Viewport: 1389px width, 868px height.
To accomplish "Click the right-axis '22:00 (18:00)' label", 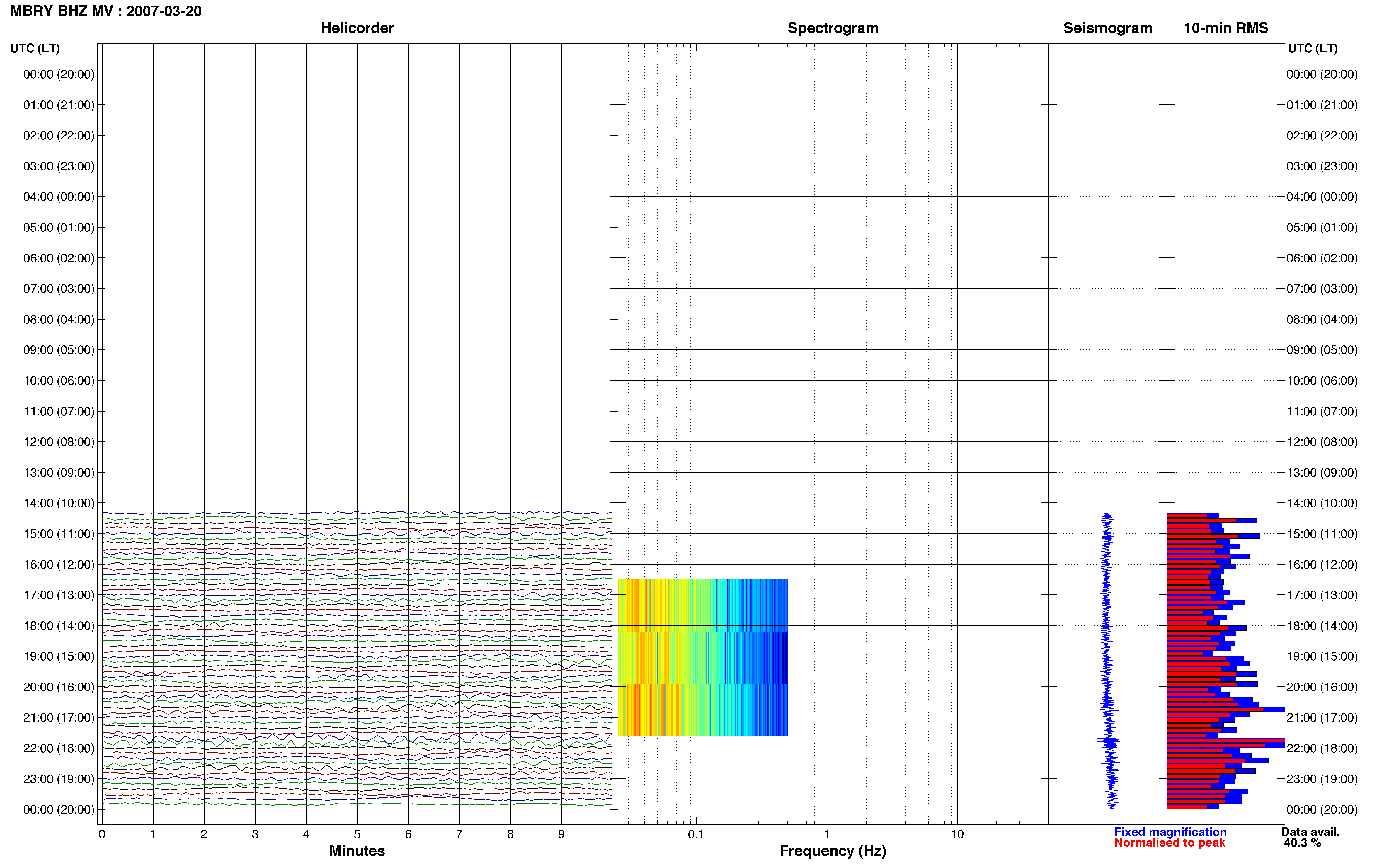I will [1322, 748].
